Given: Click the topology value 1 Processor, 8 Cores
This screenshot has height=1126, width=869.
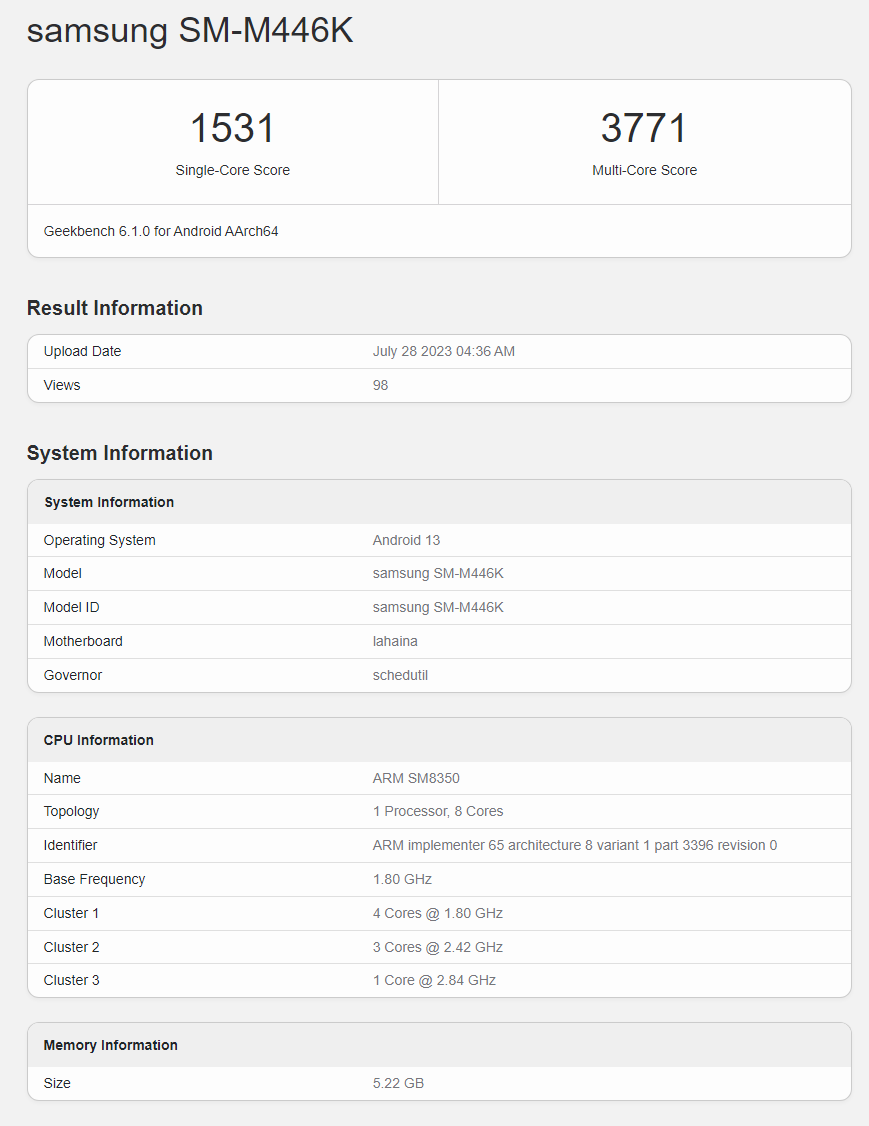Looking at the screenshot, I should [438, 811].
